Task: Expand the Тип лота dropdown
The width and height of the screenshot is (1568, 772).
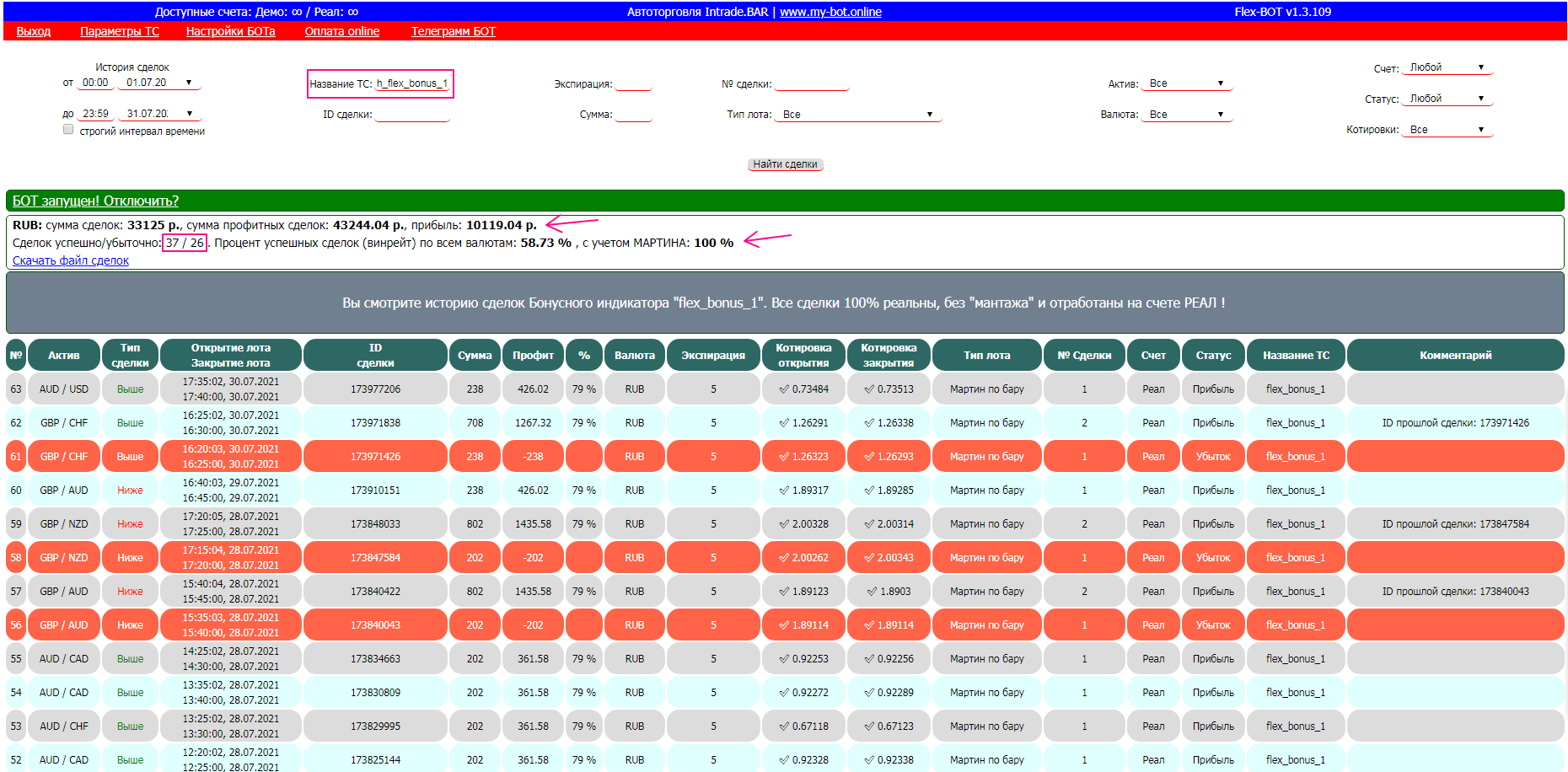Action: click(858, 115)
